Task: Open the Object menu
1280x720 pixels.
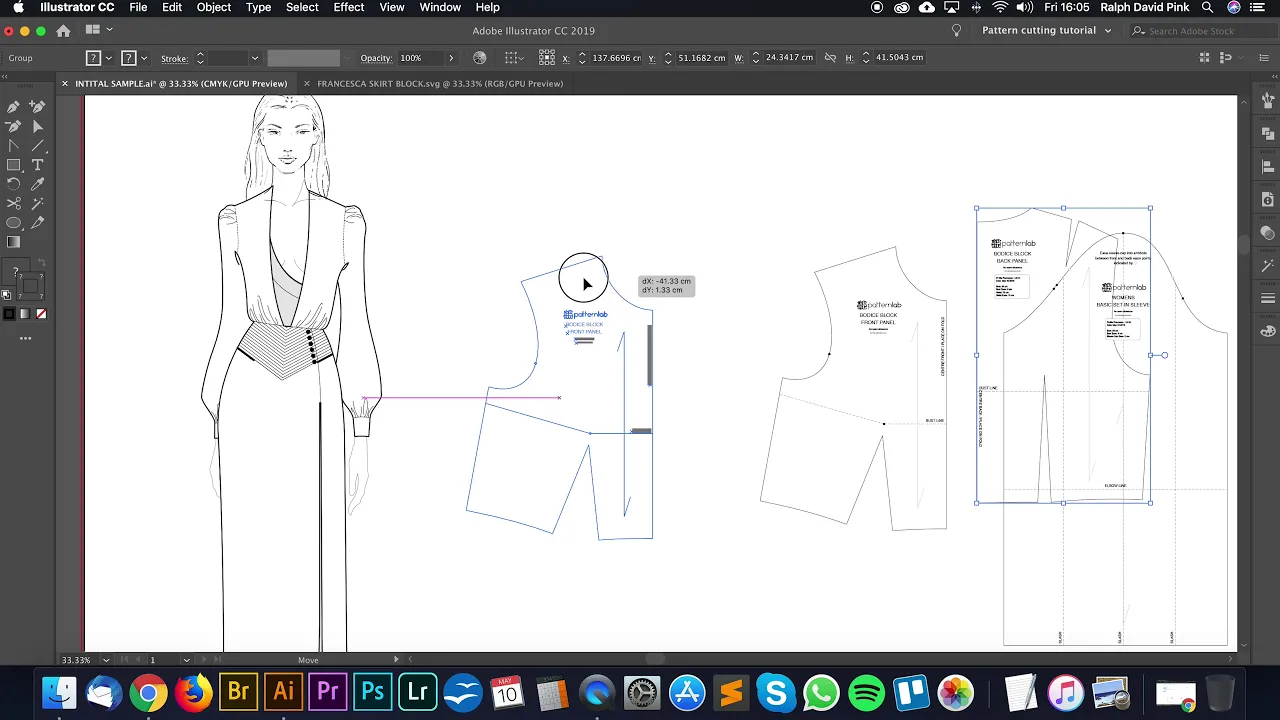Action: coord(213,7)
